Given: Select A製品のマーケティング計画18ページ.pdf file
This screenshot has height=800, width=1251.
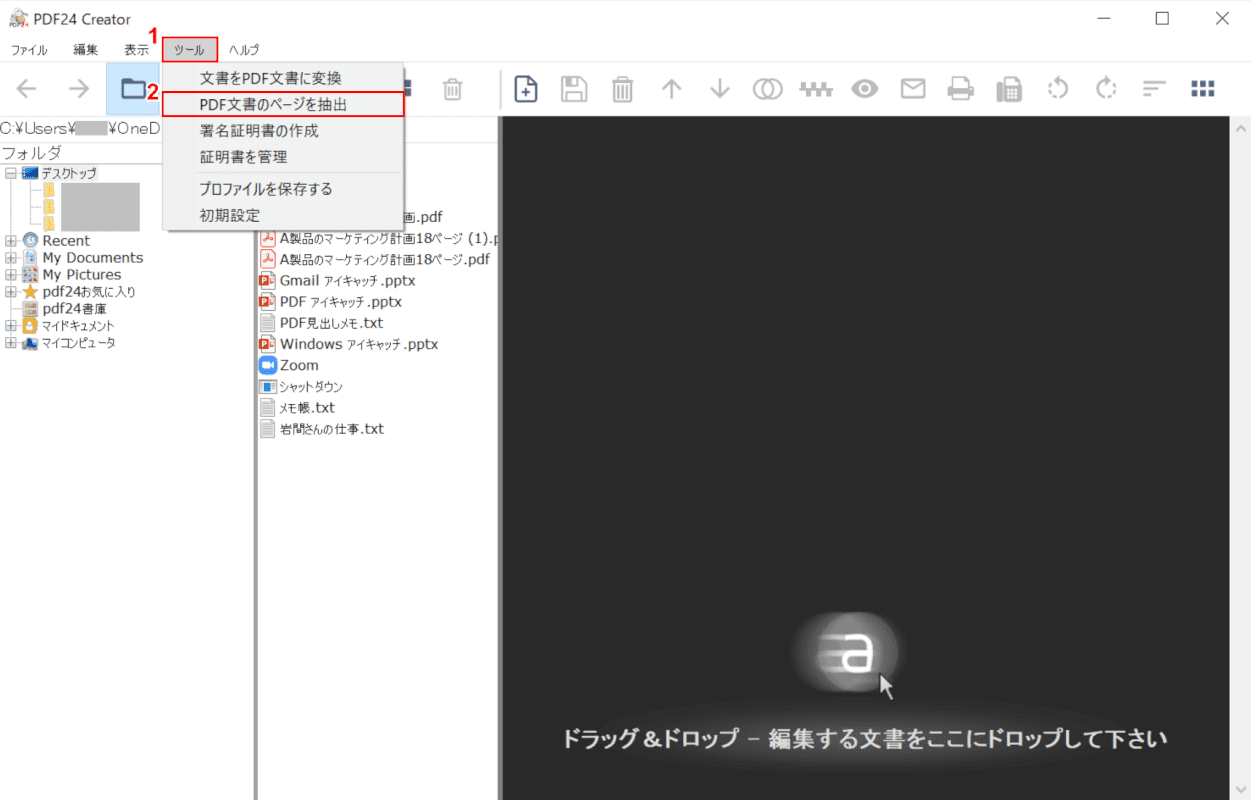Looking at the screenshot, I should 375,259.
